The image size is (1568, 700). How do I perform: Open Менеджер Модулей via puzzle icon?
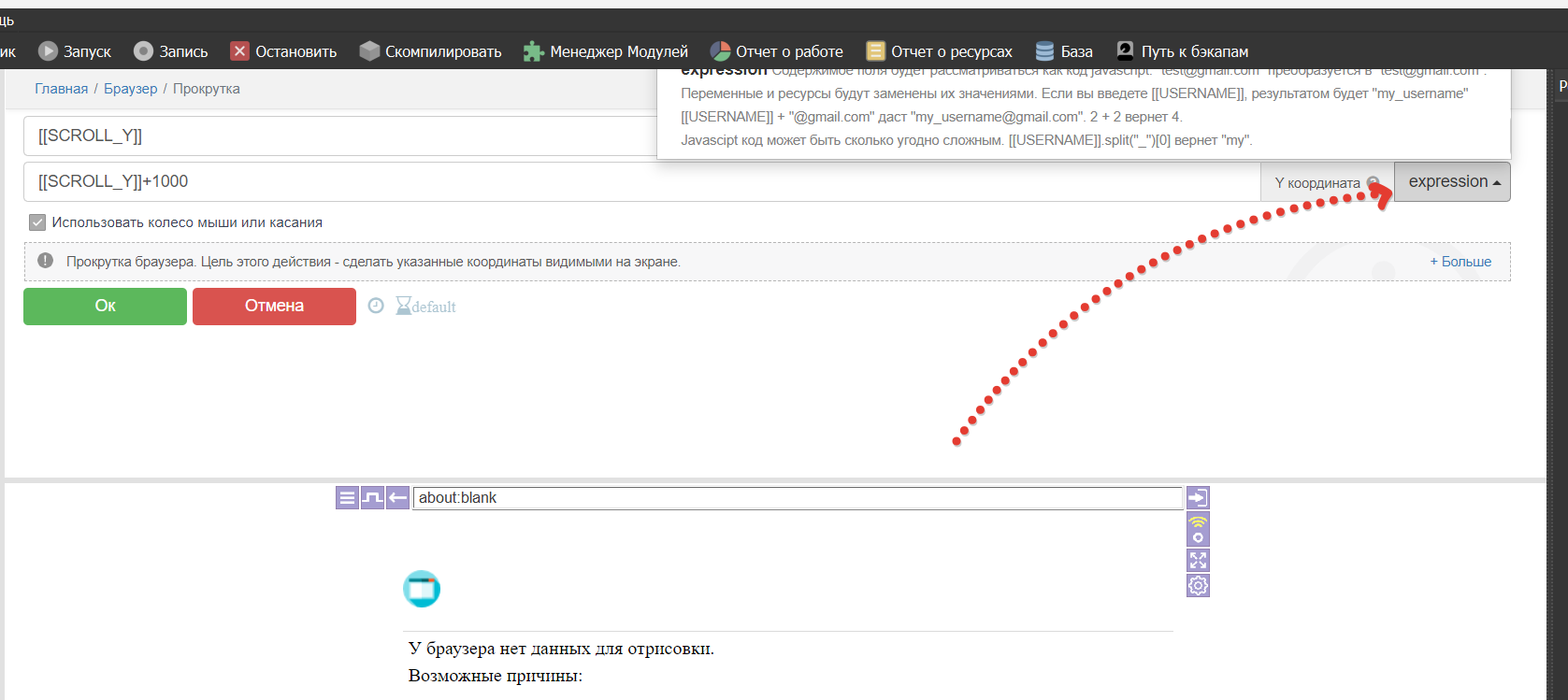pyautogui.click(x=533, y=51)
